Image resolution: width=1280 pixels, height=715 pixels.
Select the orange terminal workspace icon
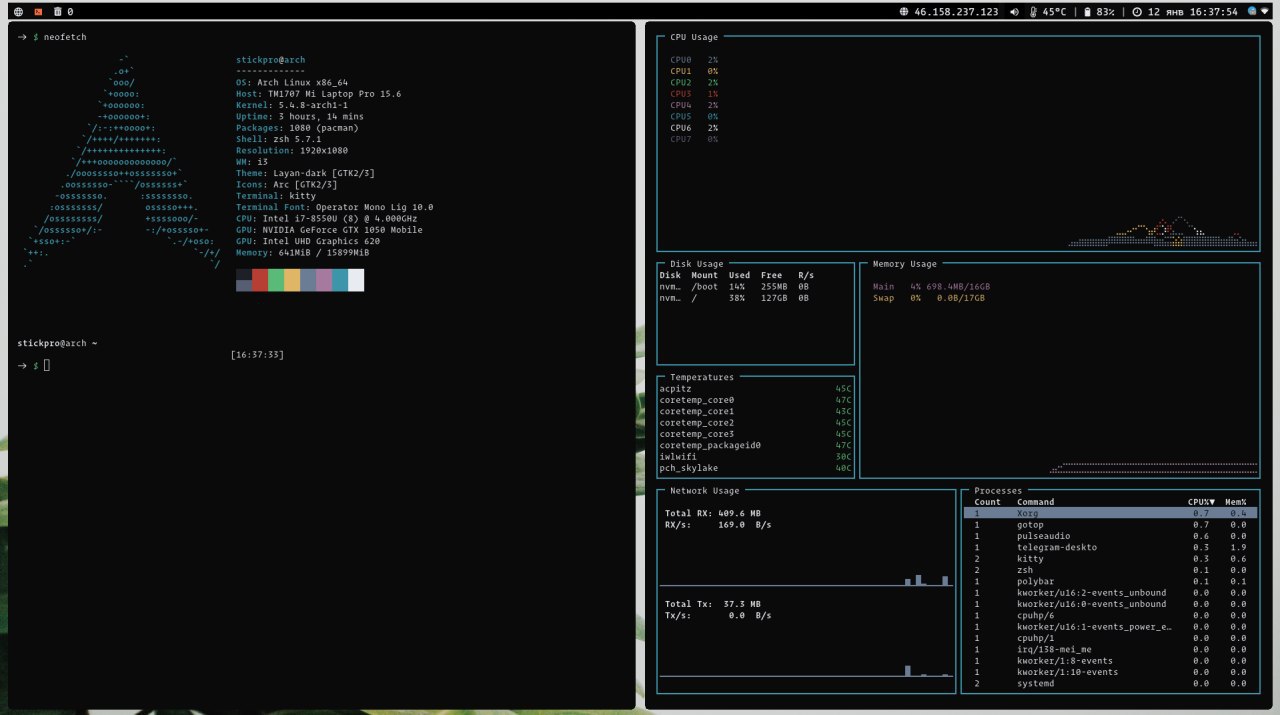pyautogui.click(x=38, y=12)
